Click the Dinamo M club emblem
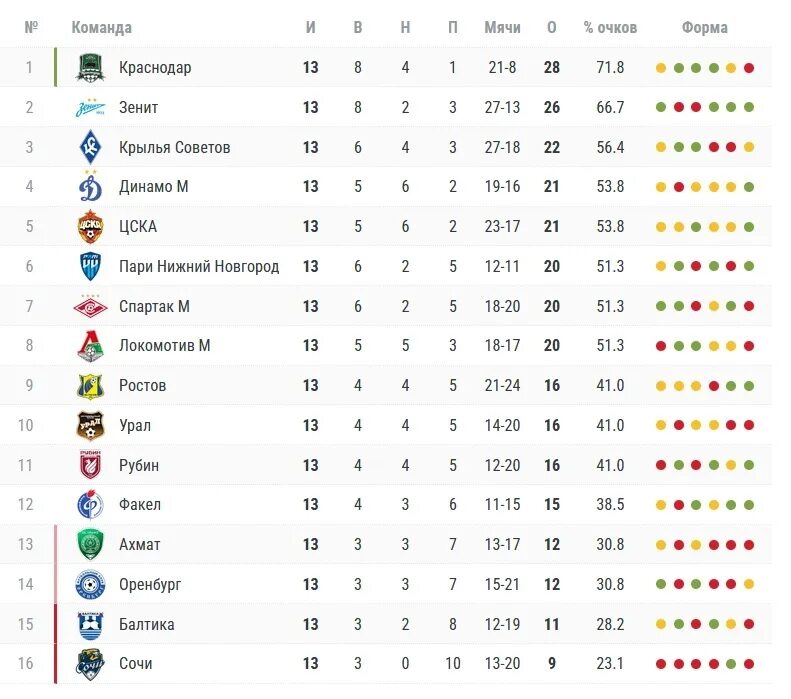 coord(90,186)
